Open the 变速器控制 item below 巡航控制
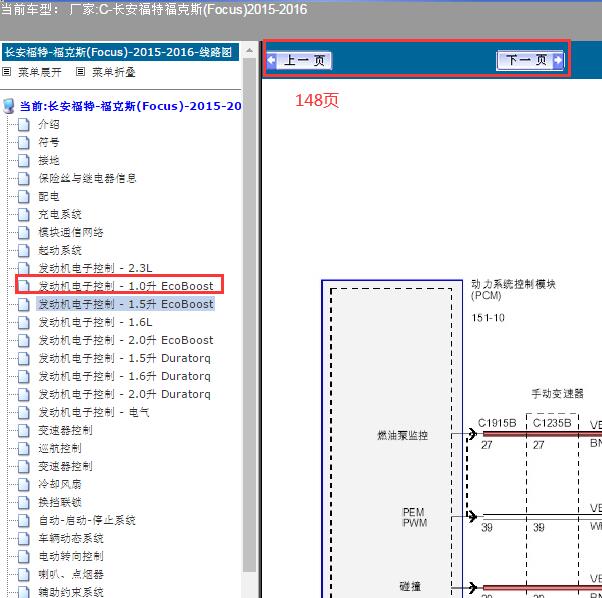 point(65,466)
